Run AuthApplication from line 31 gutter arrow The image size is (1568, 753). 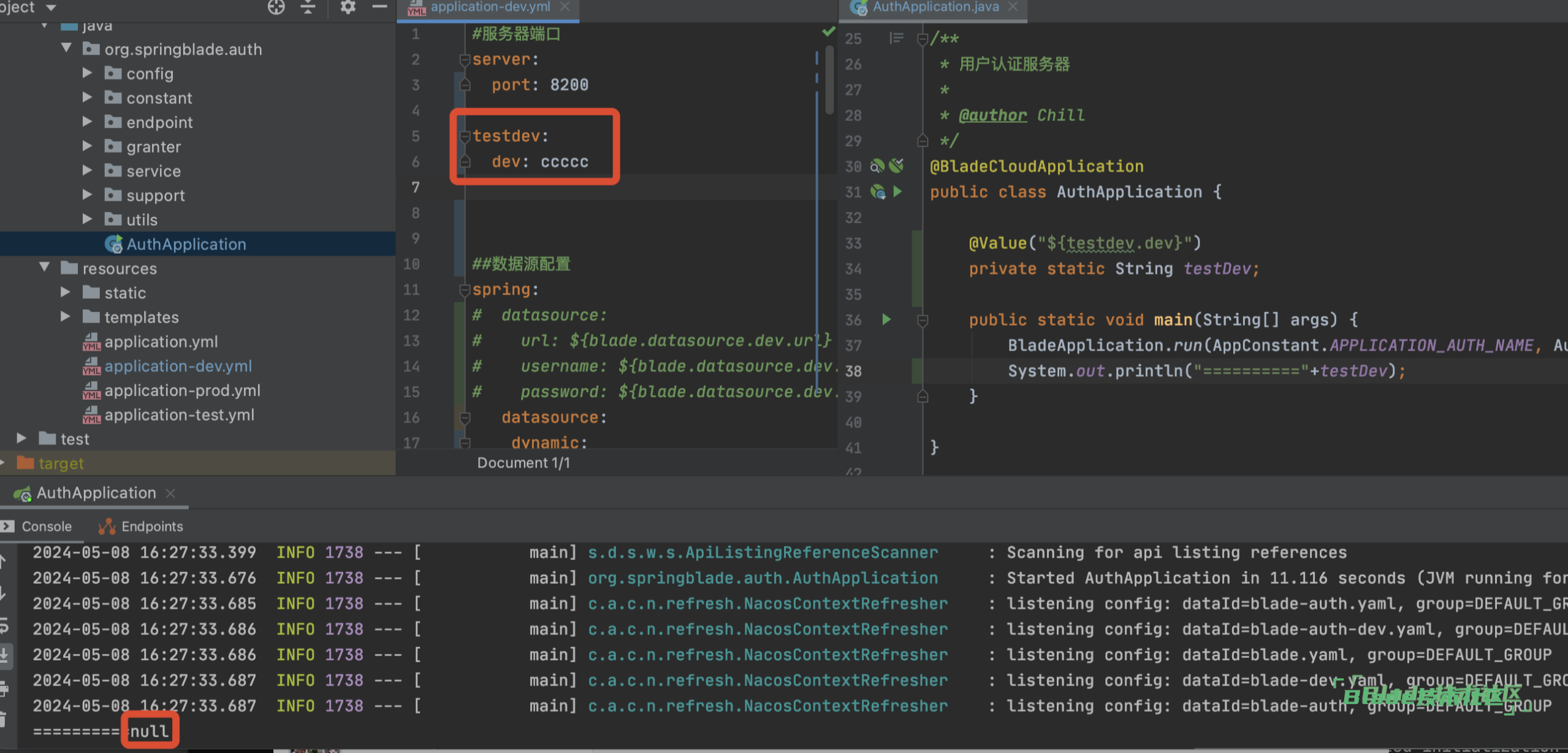pyautogui.click(x=897, y=191)
